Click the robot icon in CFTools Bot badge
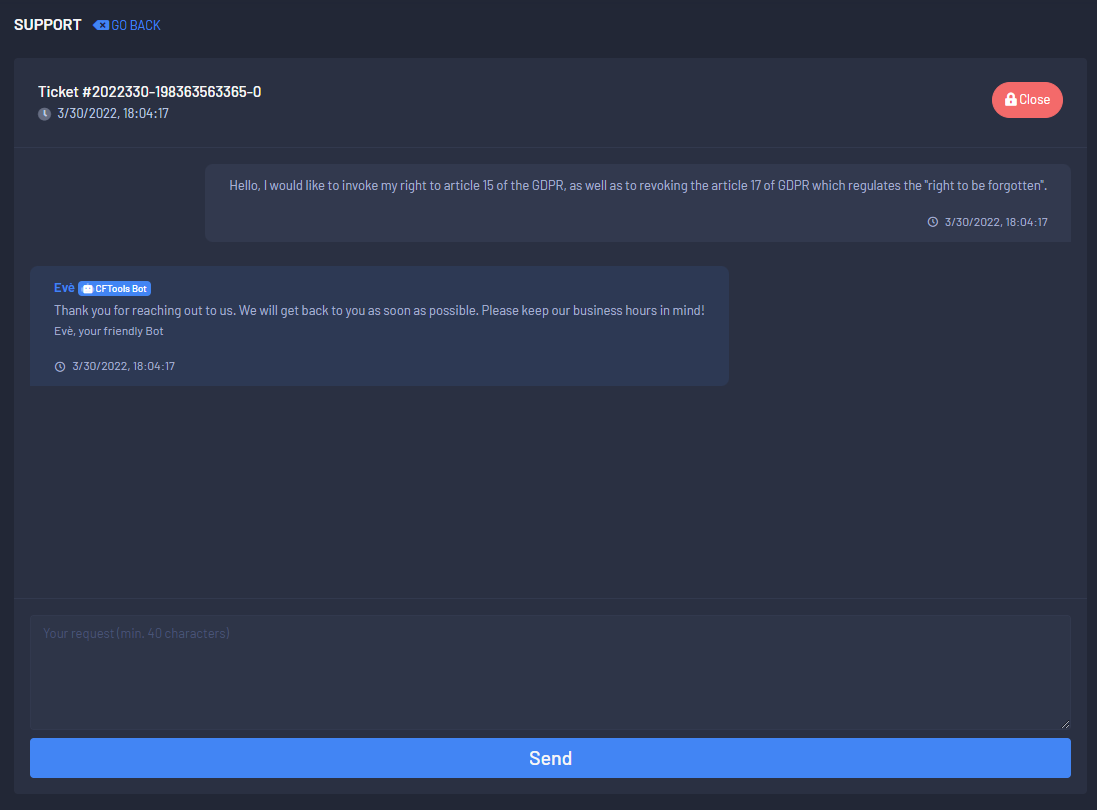 tap(87, 289)
